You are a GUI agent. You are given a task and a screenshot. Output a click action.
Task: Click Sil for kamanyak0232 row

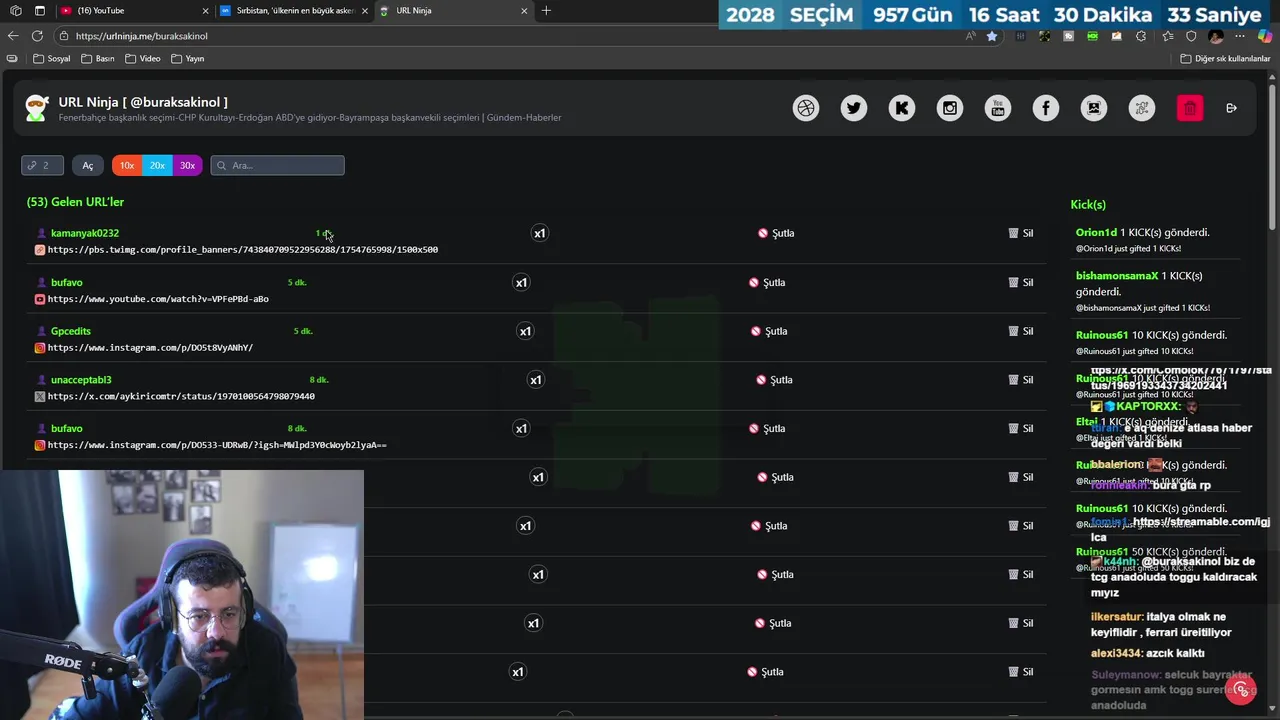(1021, 233)
